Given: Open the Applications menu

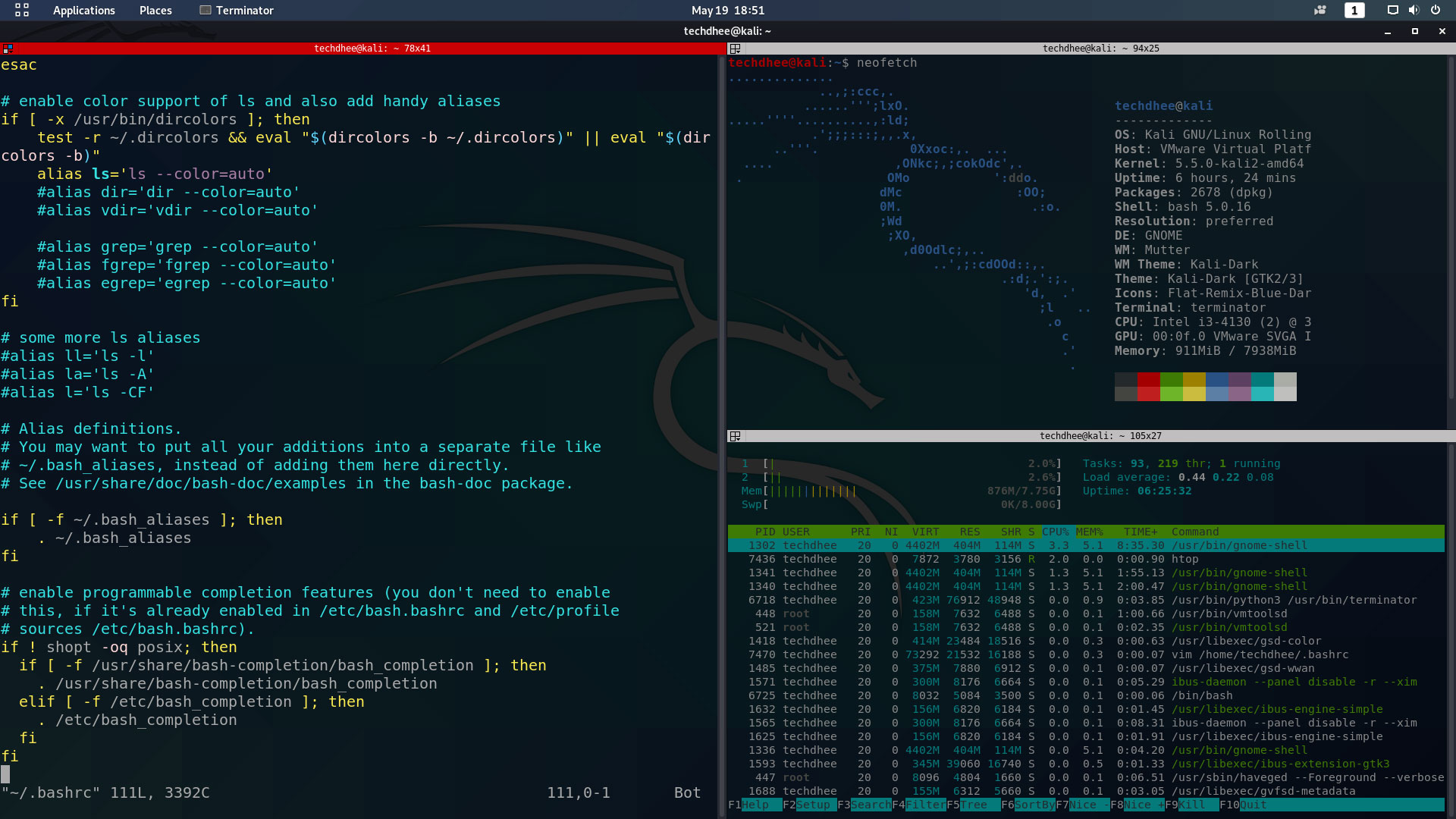Looking at the screenshot, I should (x=83, y=10).
